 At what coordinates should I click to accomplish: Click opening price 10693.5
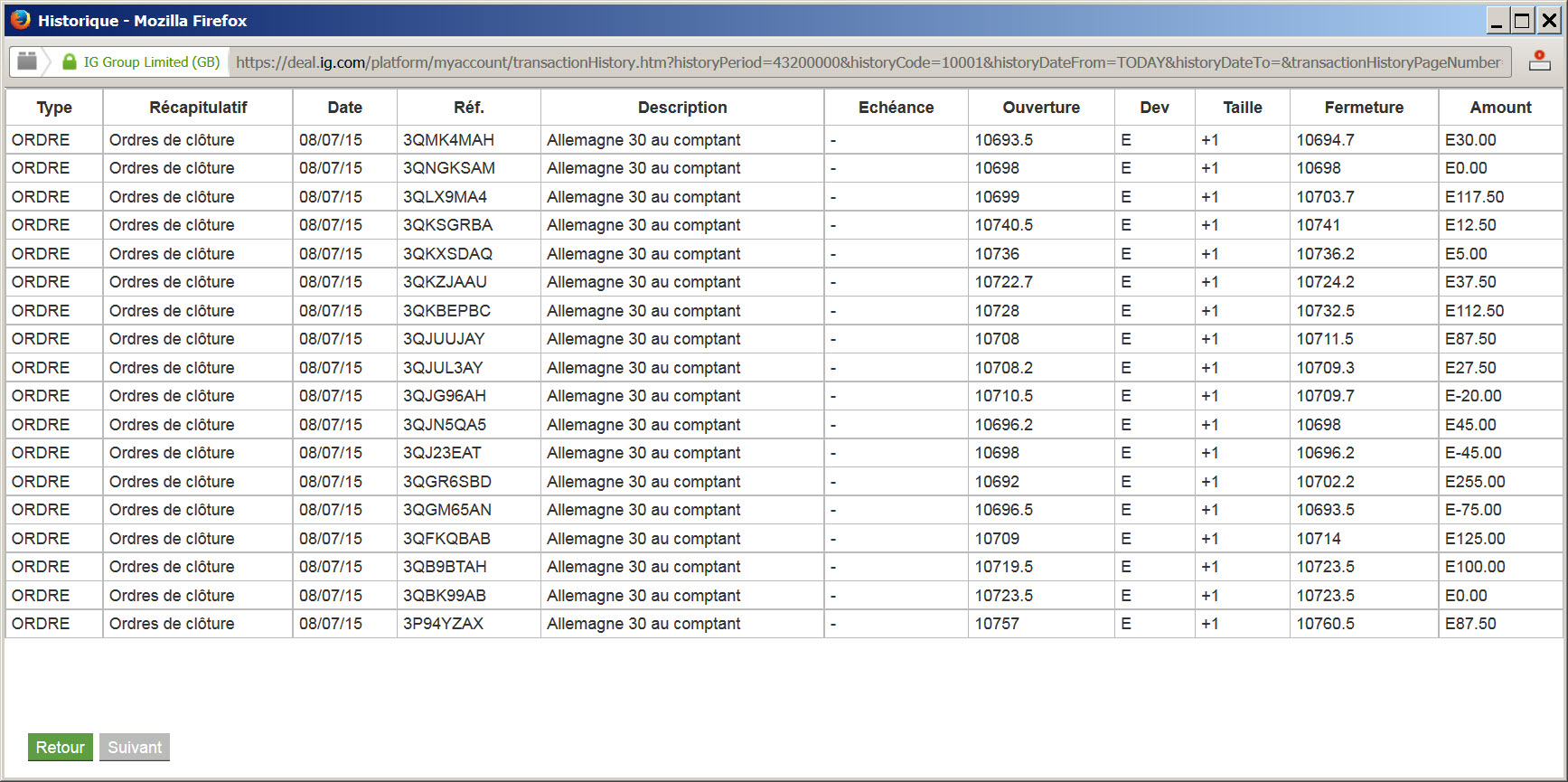point(1004,140)
